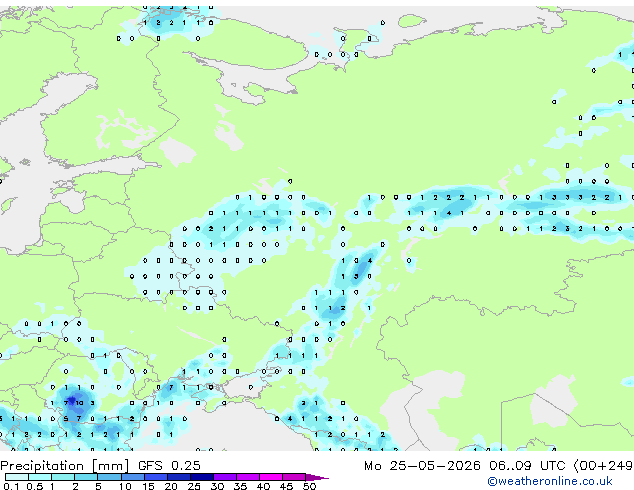Click the 0.1–0.5 mm palest legend swatch

click(x=17, y=477)
